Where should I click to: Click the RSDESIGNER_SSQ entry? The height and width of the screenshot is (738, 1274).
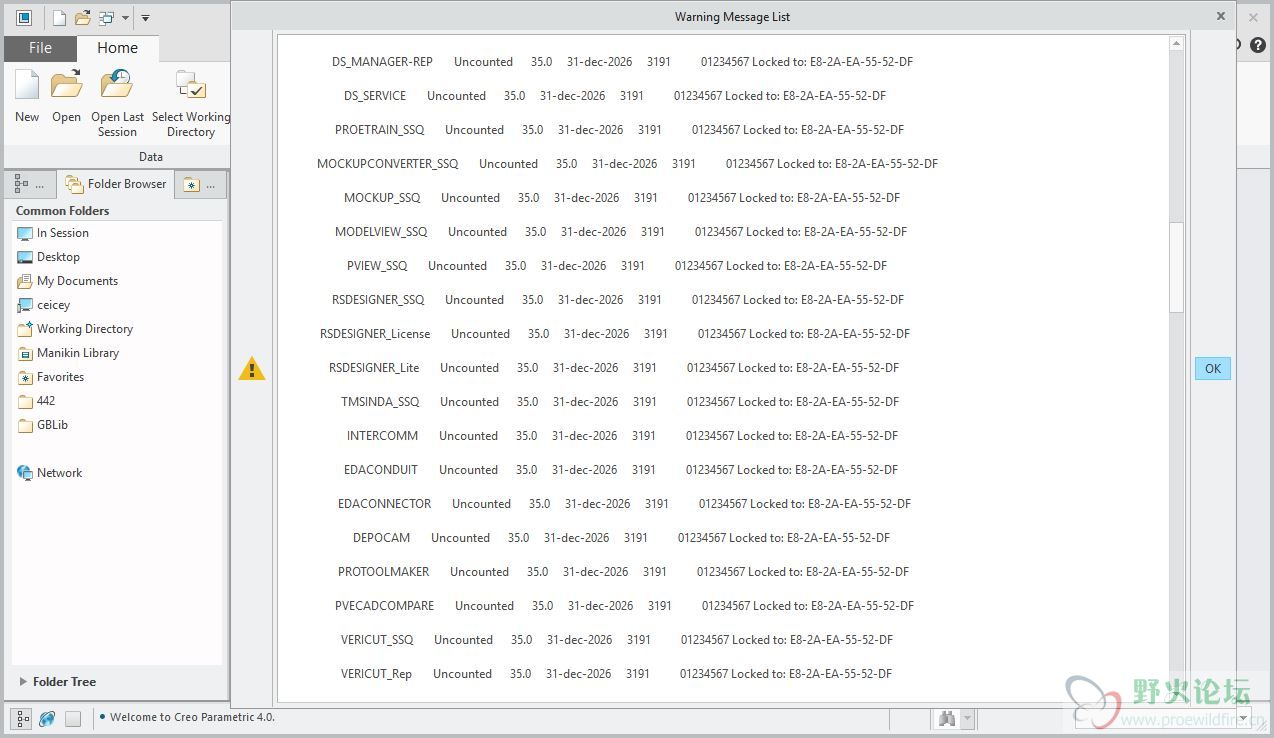tap(378, 300)
